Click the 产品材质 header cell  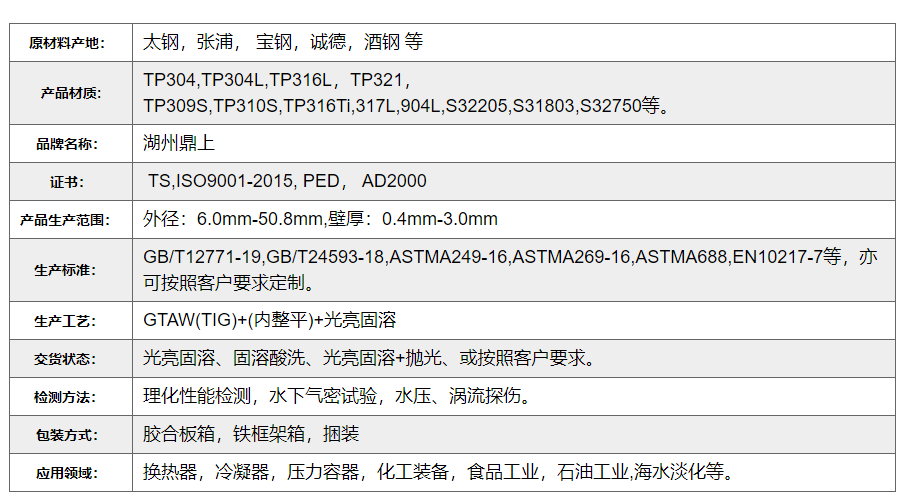click(67, 93)
